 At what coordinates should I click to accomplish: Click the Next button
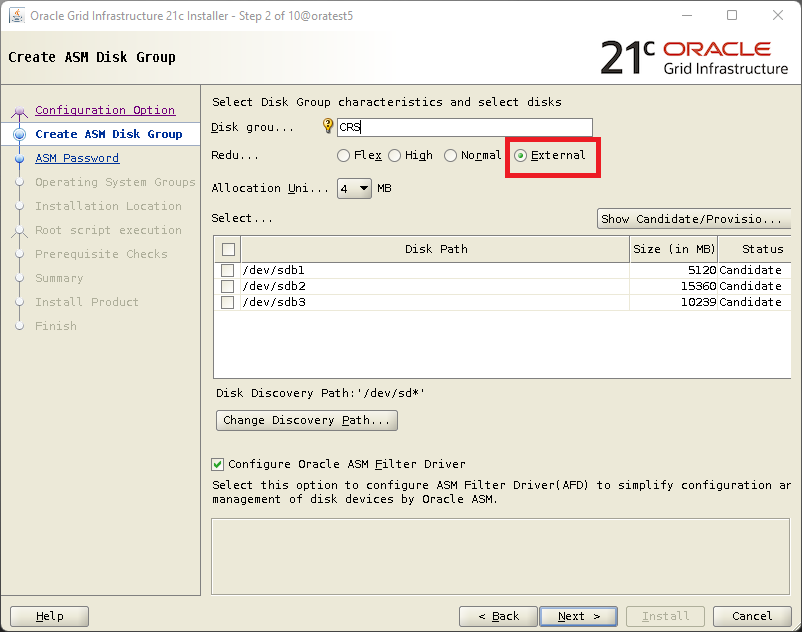(578, 616)
